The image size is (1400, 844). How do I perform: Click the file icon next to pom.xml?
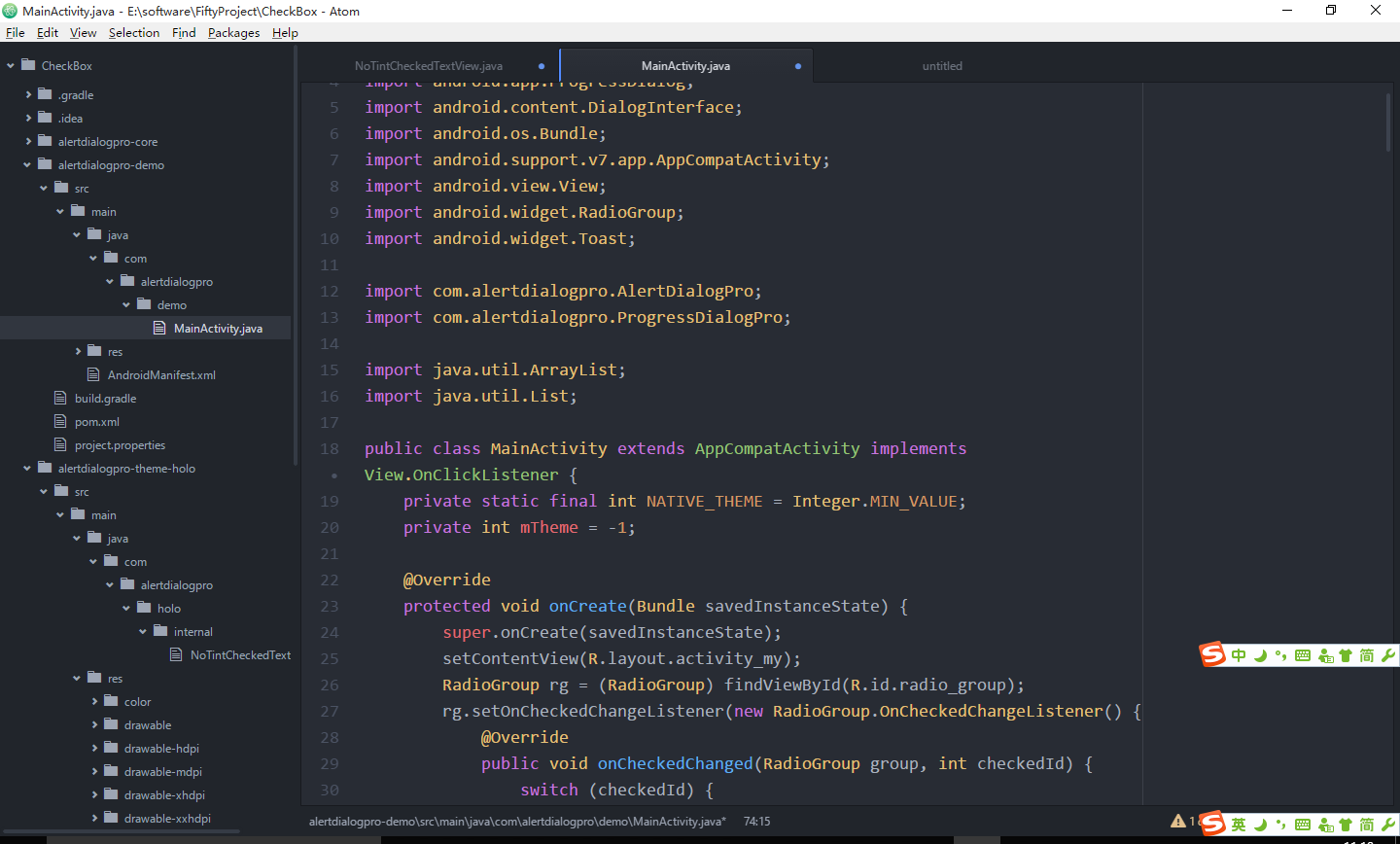[60, 421]
